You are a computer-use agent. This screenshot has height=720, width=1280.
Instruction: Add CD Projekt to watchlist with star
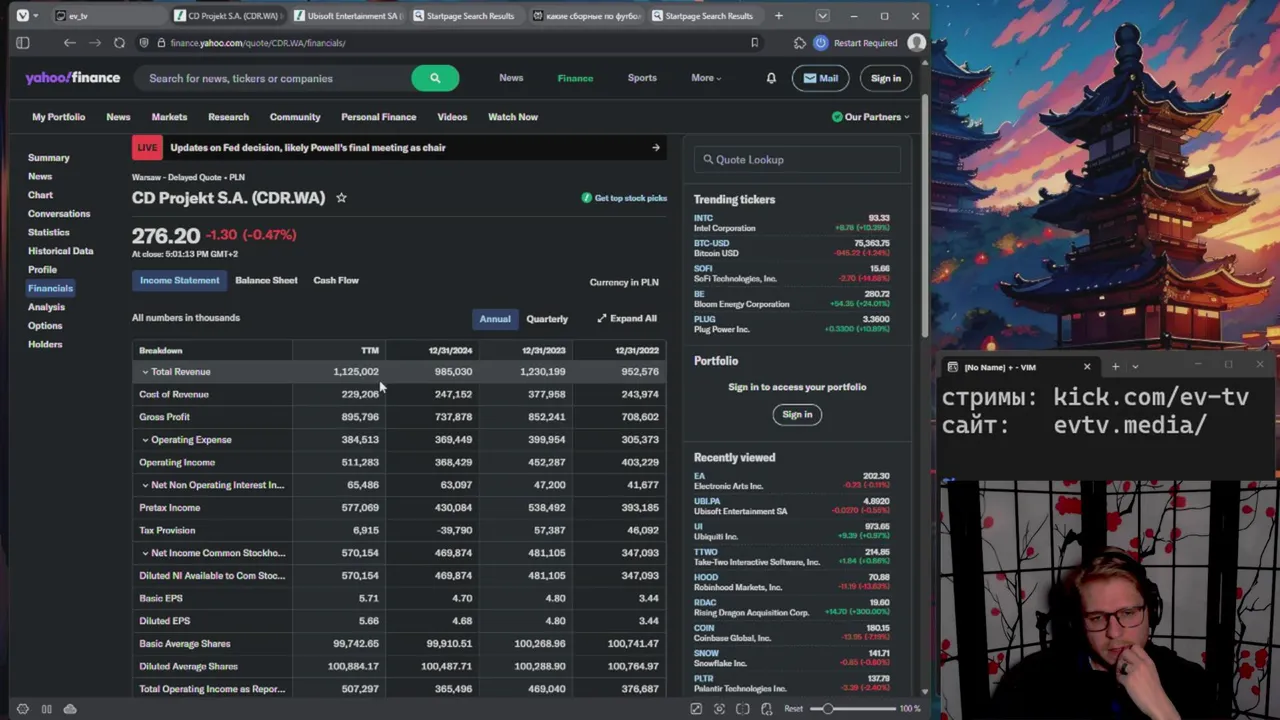click(341, 198)
